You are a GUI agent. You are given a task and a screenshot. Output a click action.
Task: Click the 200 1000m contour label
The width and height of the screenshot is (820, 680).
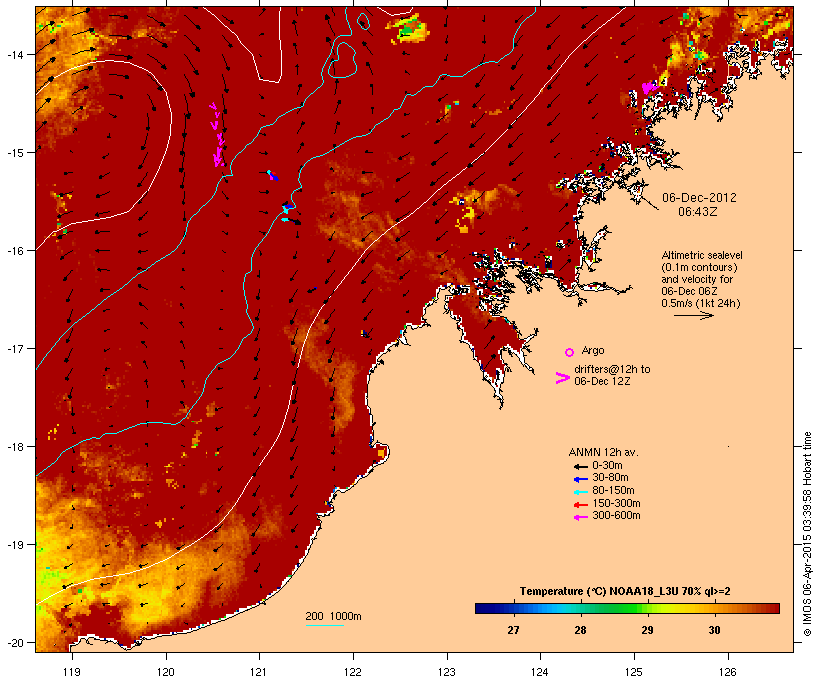pyautogui.click(x=333, y=616)
